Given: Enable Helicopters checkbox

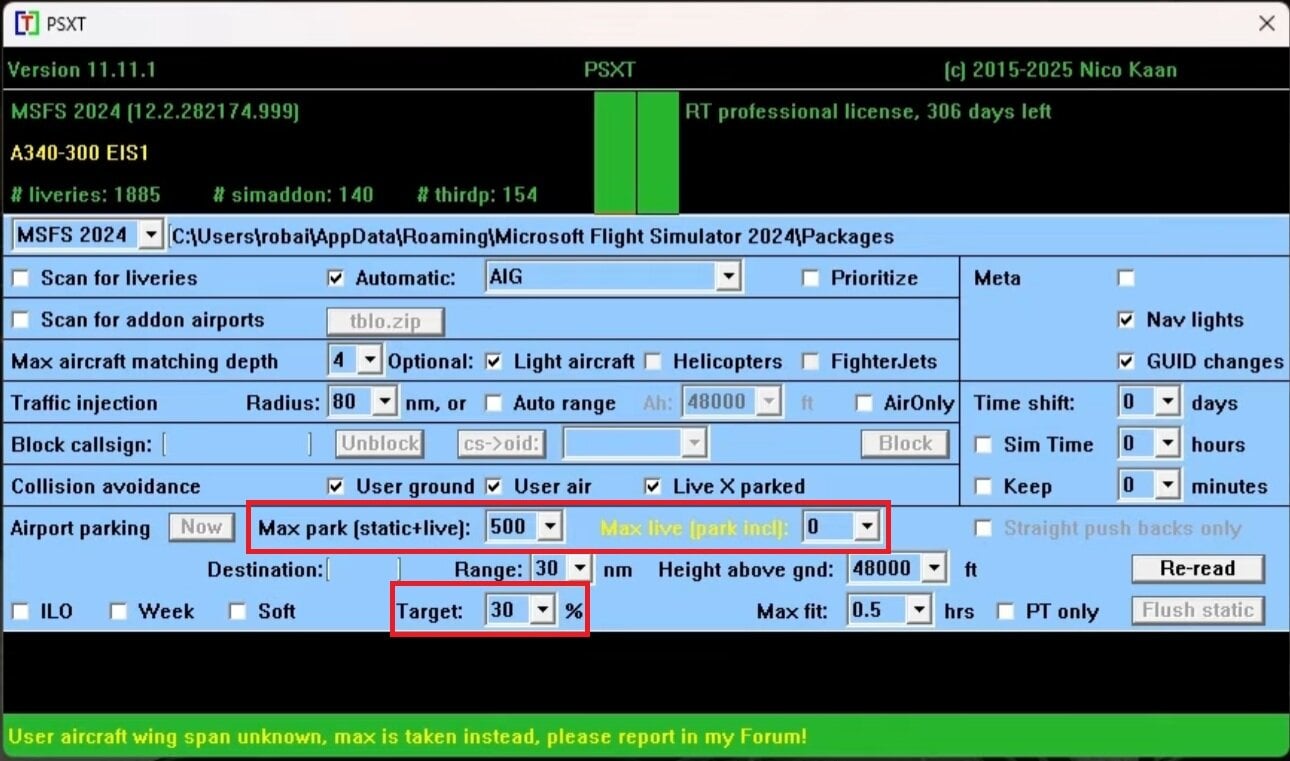Looking at the screenshot, I should [653, 361].
